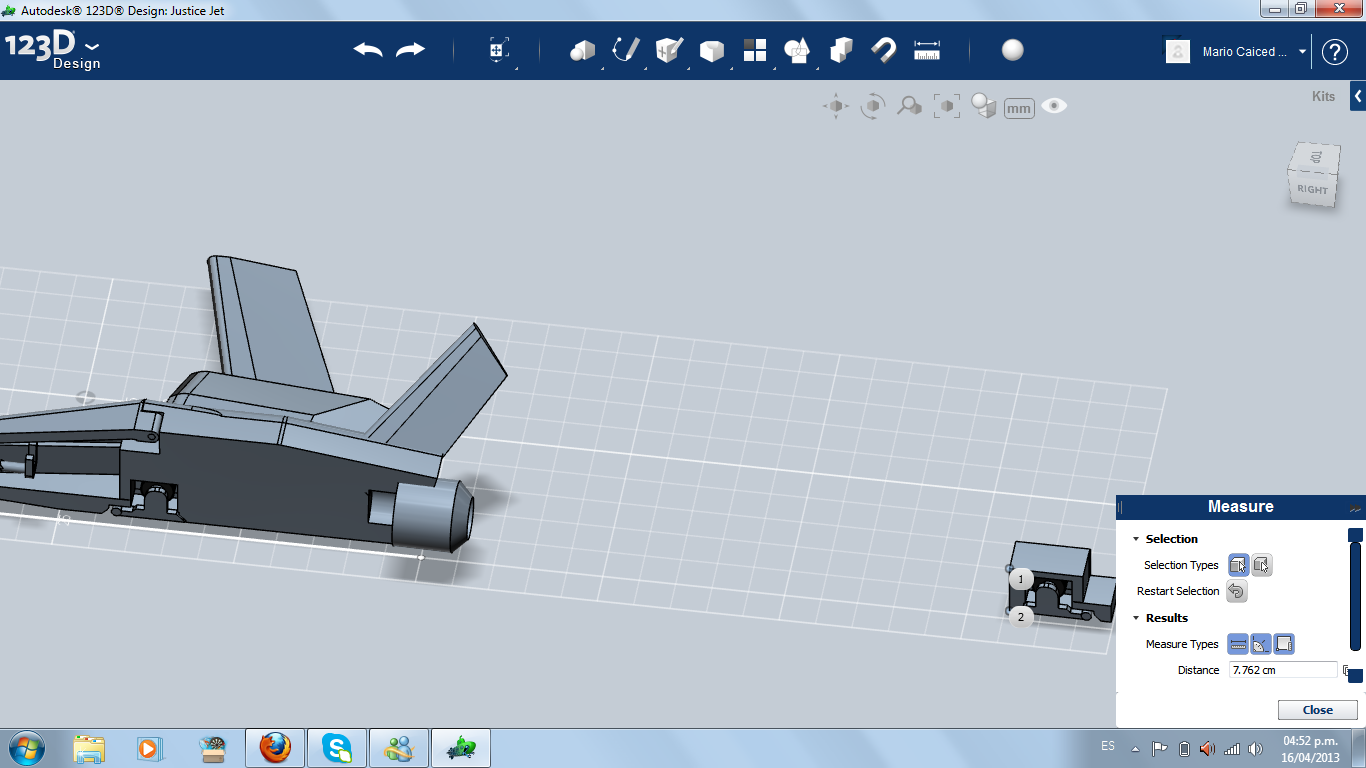The image size is (1366, 768).
Task: Click measurement point marker 2
Action: point(1021,617)
